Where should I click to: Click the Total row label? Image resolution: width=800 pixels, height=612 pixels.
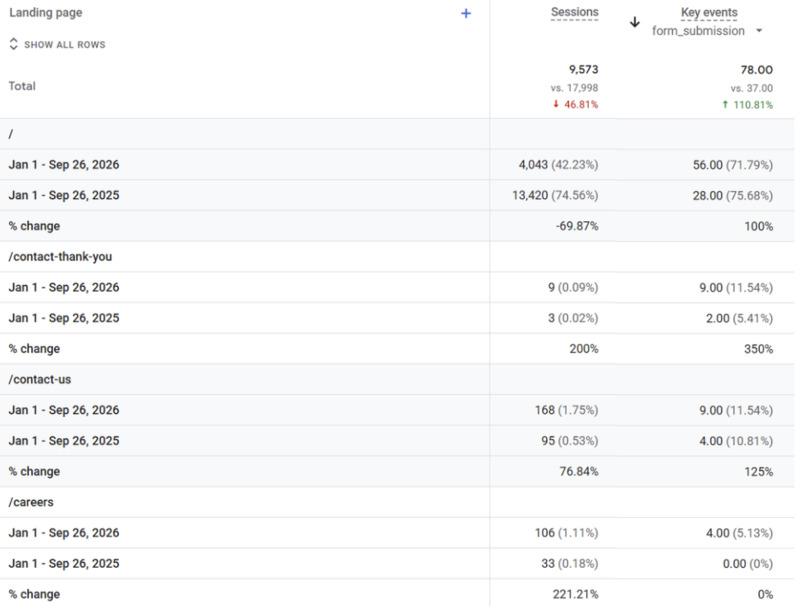click(x=22, y=86)
